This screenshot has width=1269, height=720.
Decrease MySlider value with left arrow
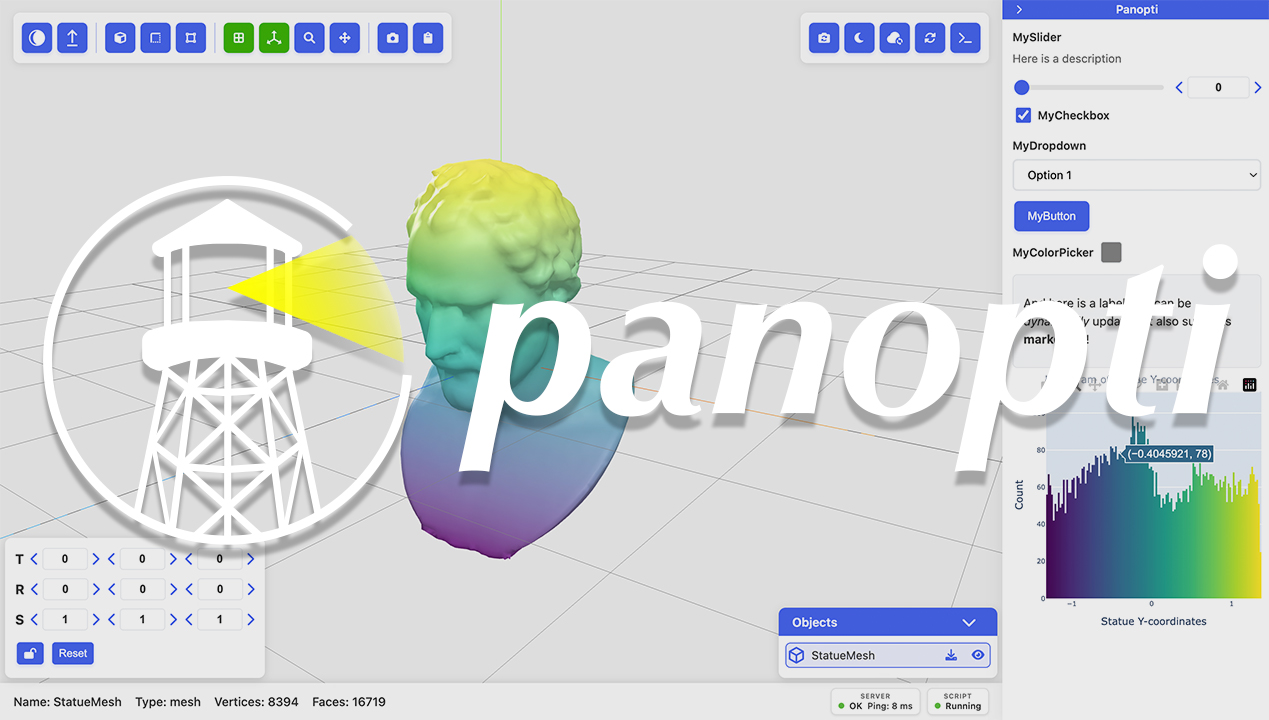[x=1179, y=88]
